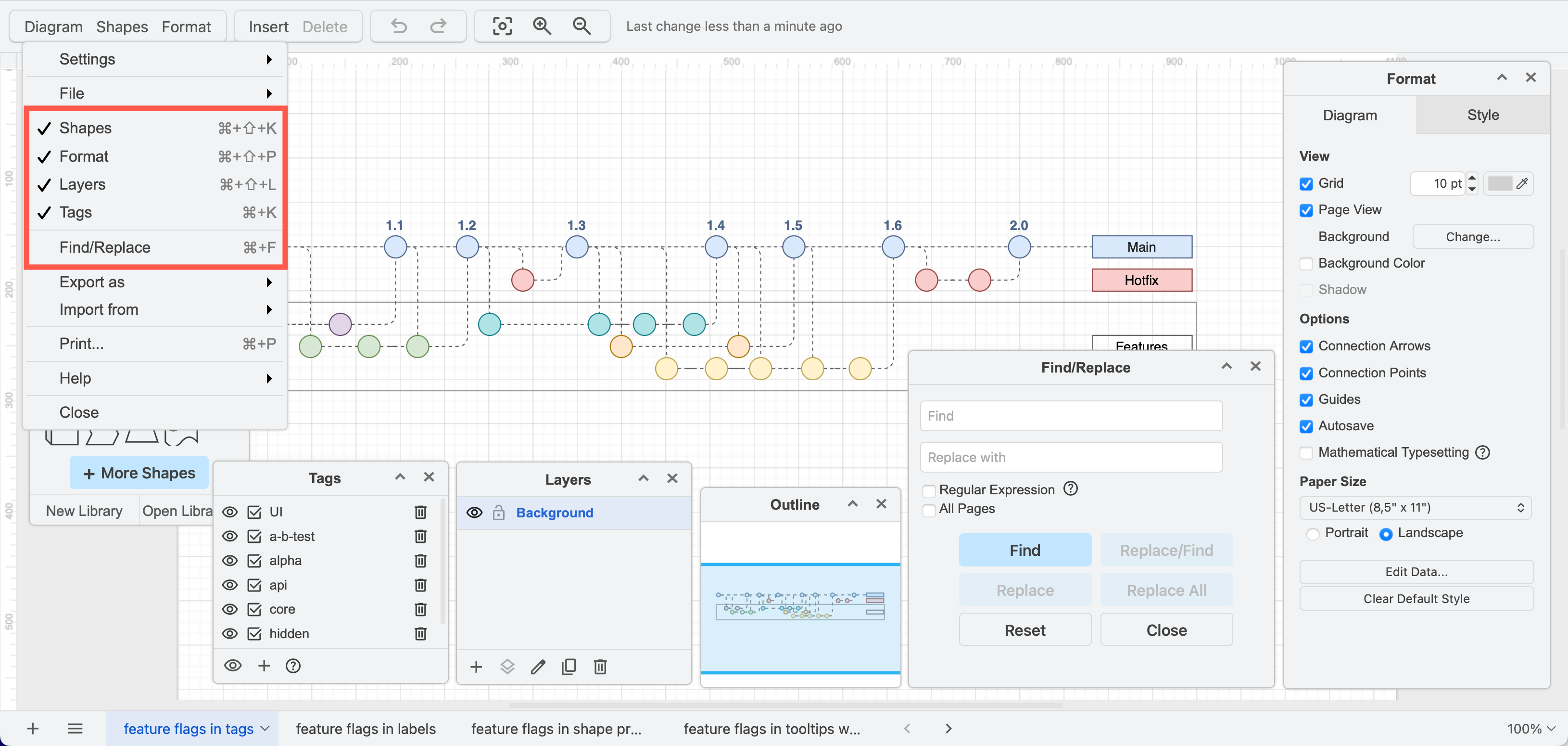Select Find/Replace from the Diagram menu

click(105, 247)
